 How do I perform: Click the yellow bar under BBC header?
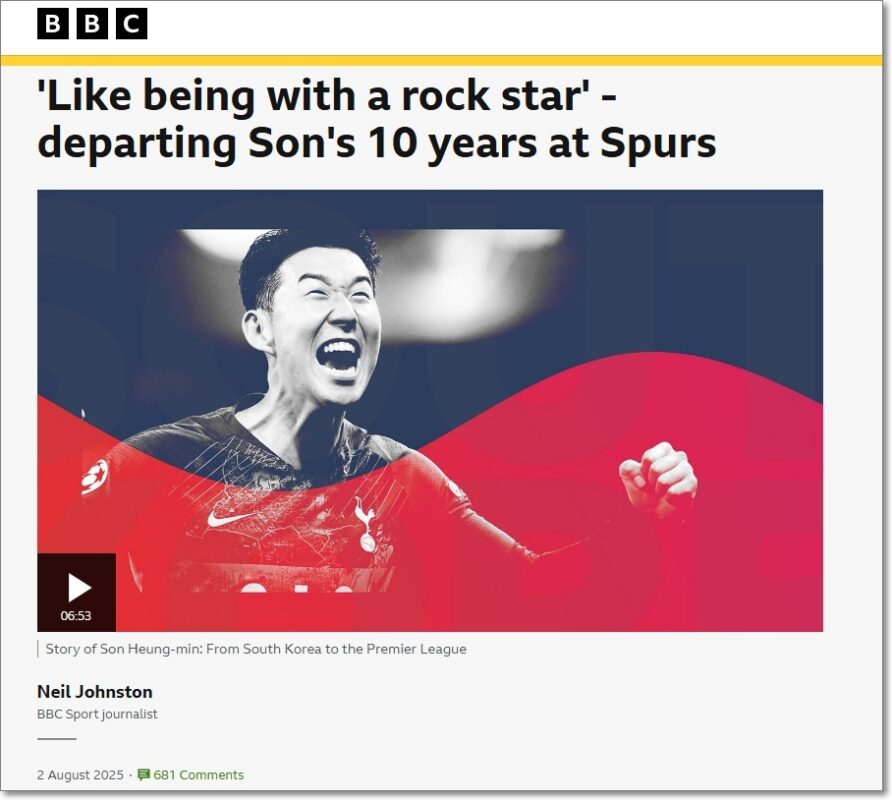click(x=441, y=61)
